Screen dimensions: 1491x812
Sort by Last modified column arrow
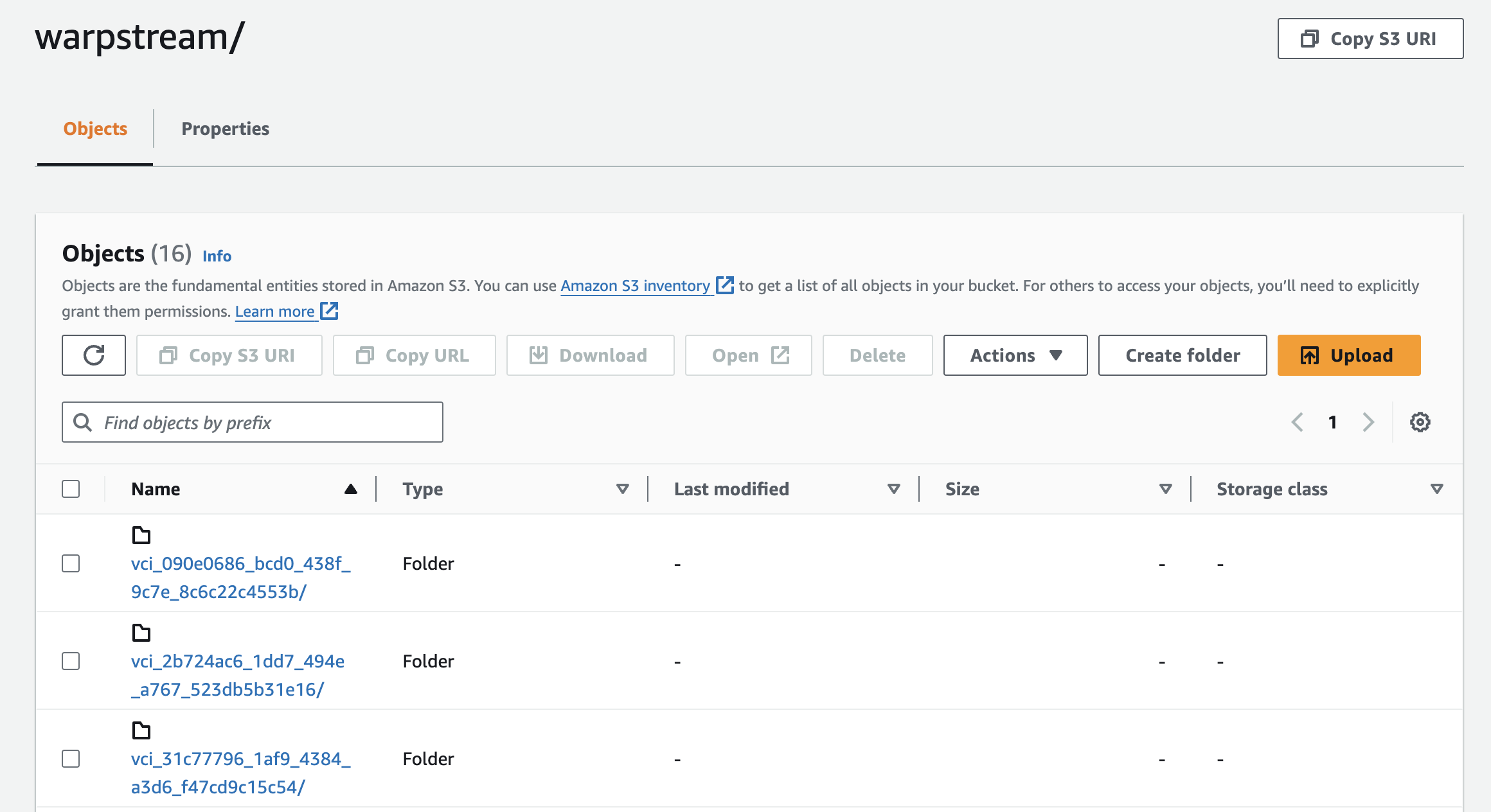[x=893, y=489]
